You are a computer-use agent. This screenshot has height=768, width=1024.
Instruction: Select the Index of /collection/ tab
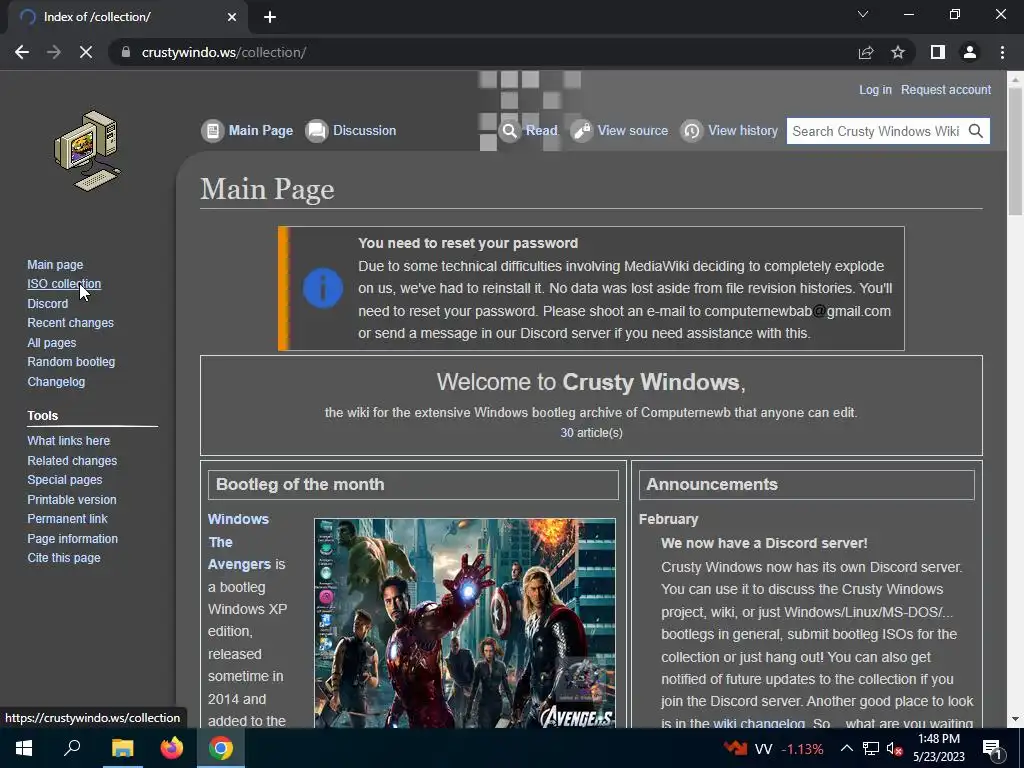point(127,17)
